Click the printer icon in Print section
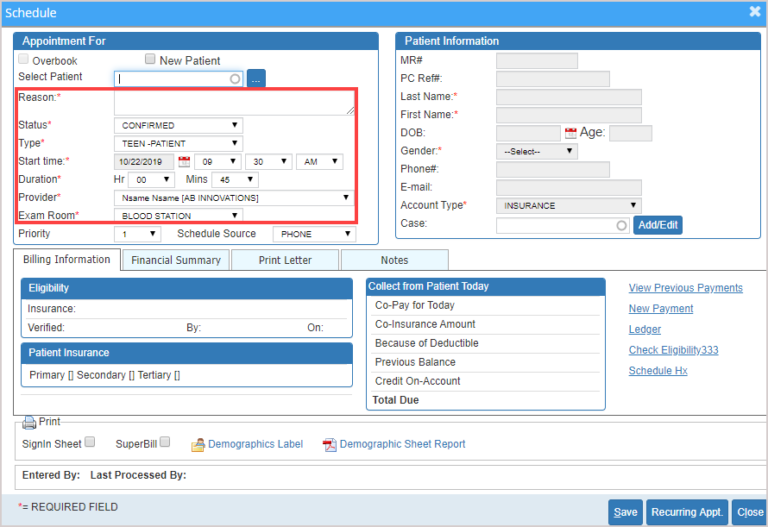 tap(29, 422)
